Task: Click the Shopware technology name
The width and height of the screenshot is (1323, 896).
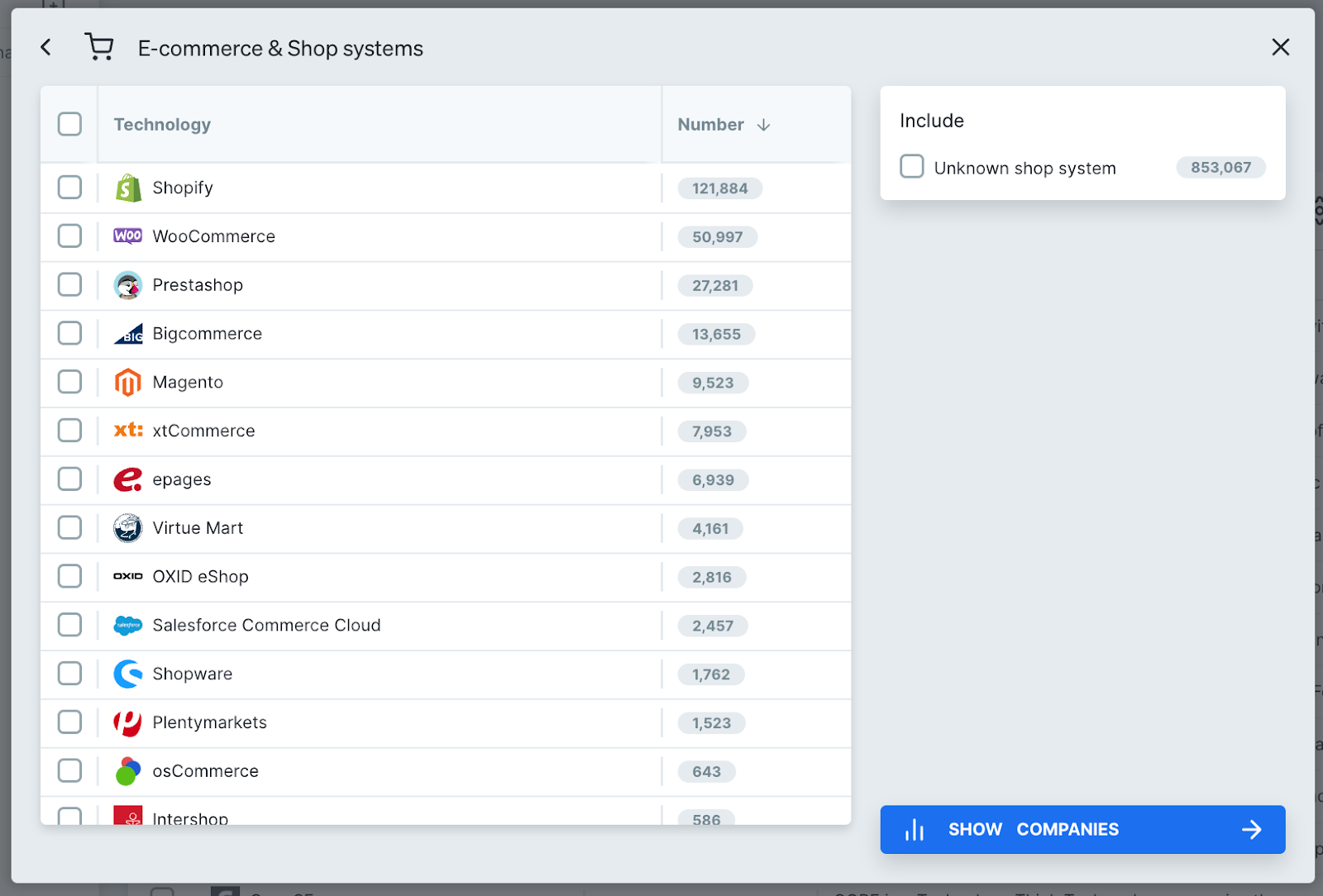Action: [193, 674]
